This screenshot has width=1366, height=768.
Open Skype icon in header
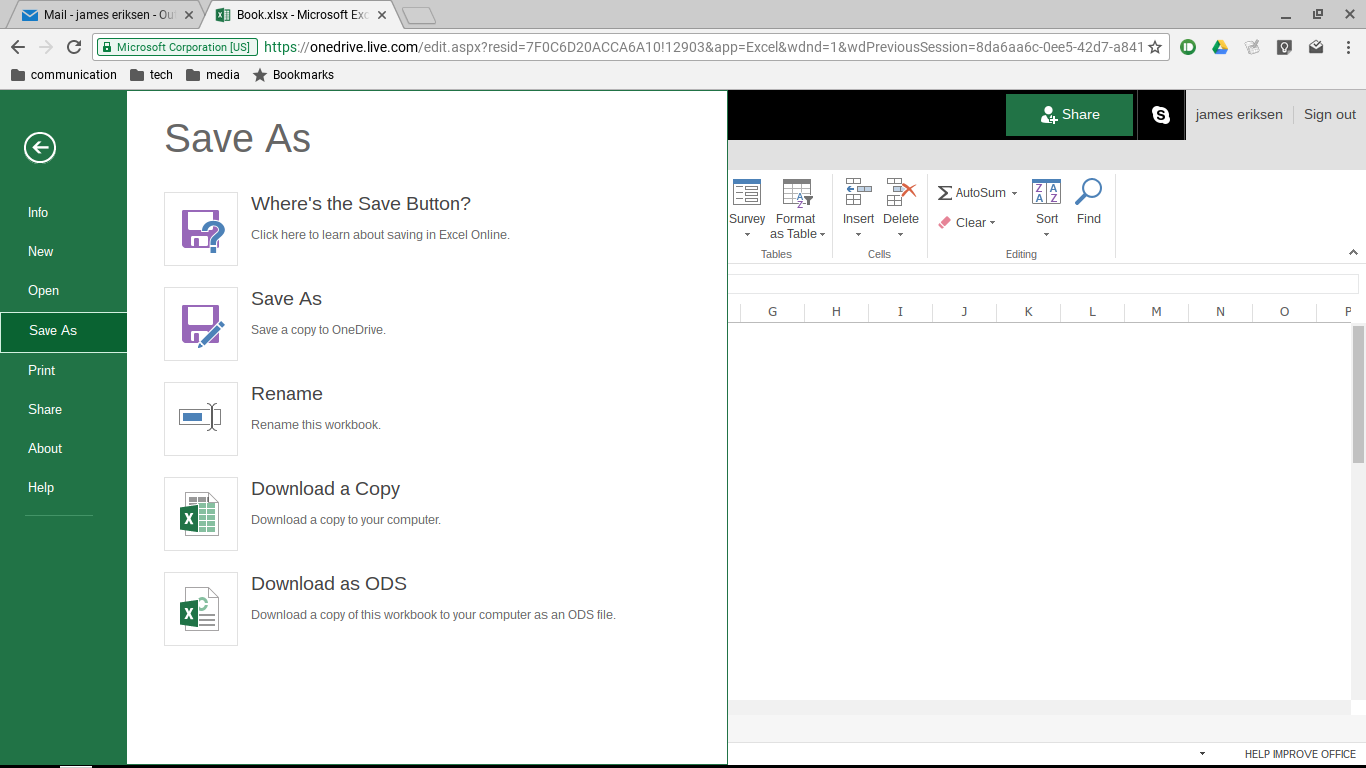coord(1161,115)
